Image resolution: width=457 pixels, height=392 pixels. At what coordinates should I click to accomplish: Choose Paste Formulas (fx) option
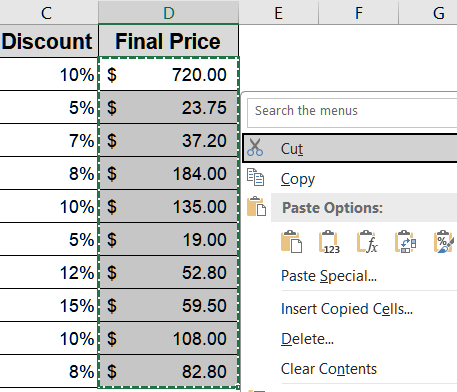pyautogui.click(x=367, y=242)
